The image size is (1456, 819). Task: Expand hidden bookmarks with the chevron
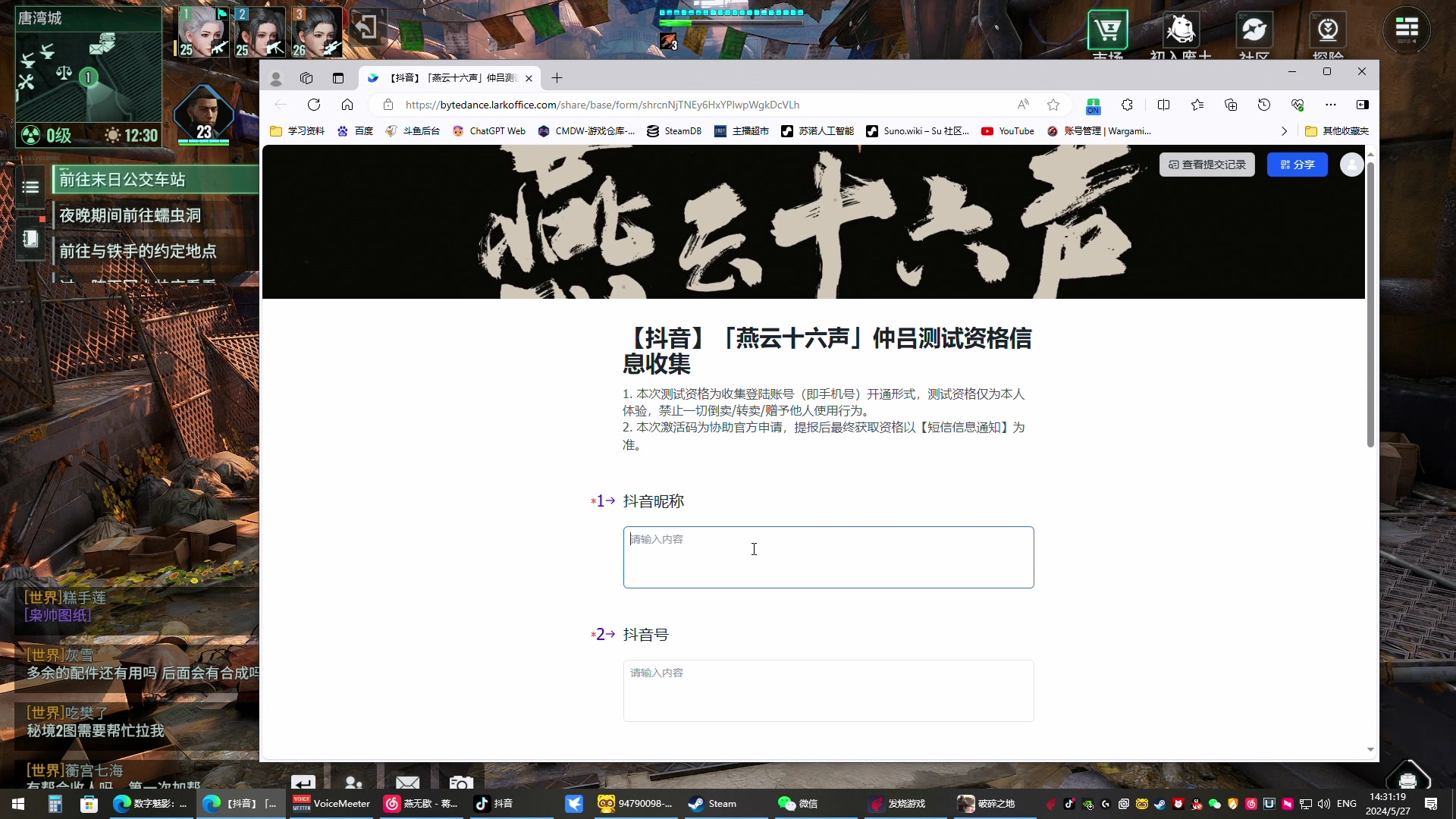point(1284,131)
